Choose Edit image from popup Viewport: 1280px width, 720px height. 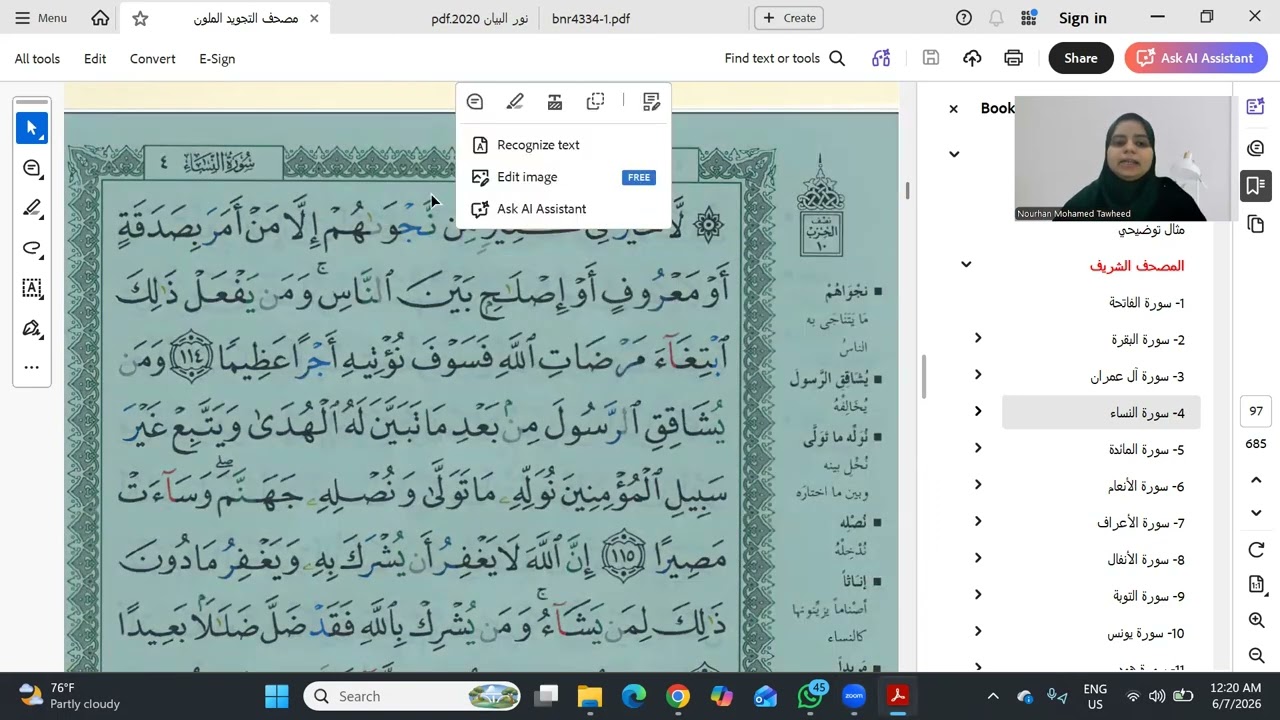563,177
